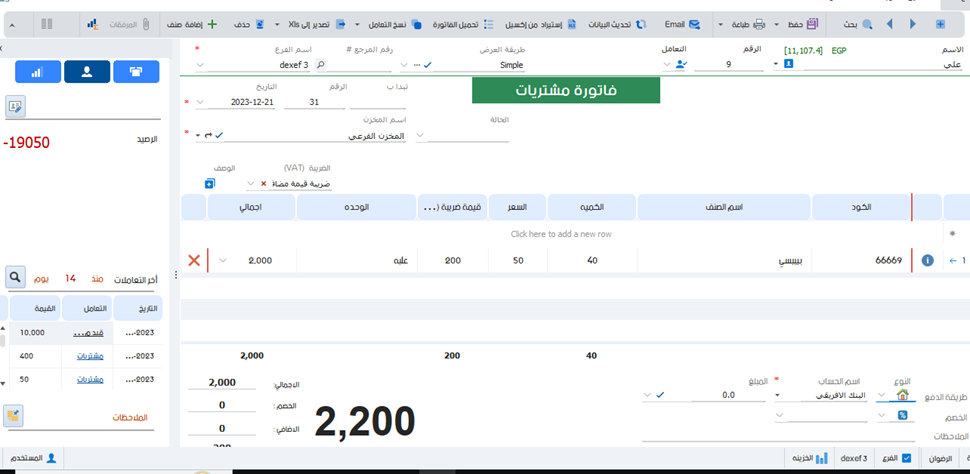Open the اسم المخزن warehouse dropdown
This screenshot has height=474, width=970.
pos(198,135)
